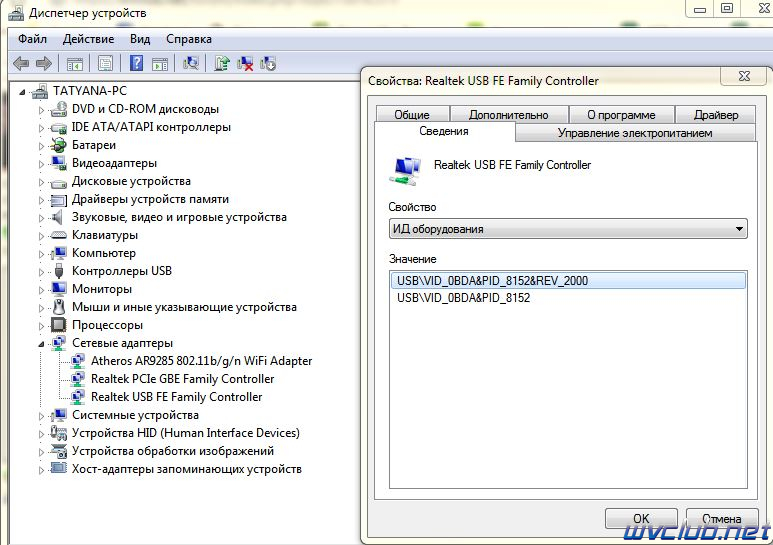Viewport: 773px width, 545px height.
Task: Click Update driver software toolbar icon
Action: tap(222, 64)
